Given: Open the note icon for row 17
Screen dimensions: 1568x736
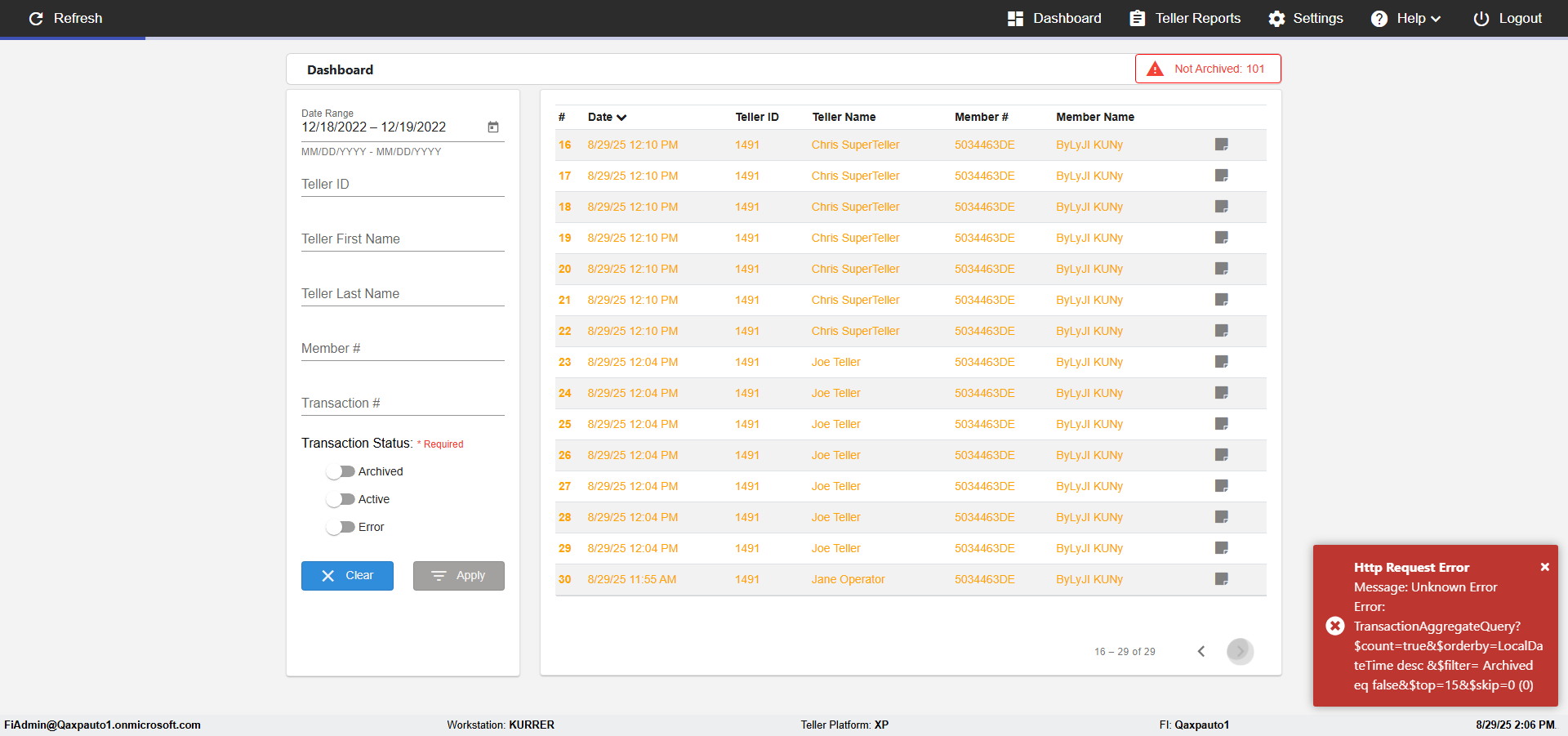Looking at the screenshot, I should pos(1222,176).
